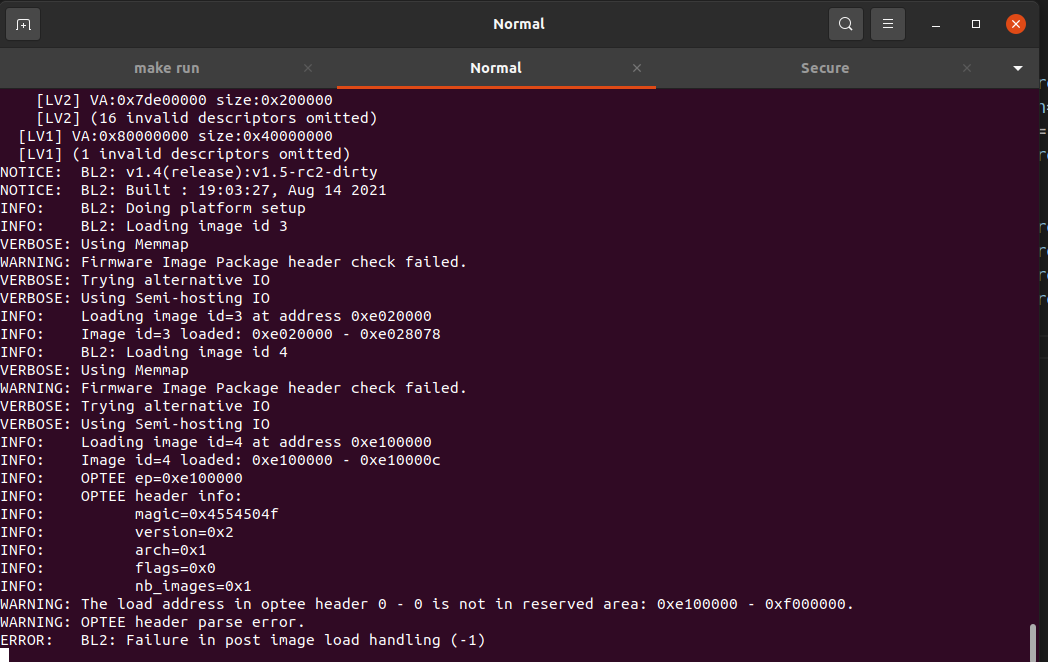1048x662 pixels.
Task: Close the Secure tab
Action: [x=966, y=68]
